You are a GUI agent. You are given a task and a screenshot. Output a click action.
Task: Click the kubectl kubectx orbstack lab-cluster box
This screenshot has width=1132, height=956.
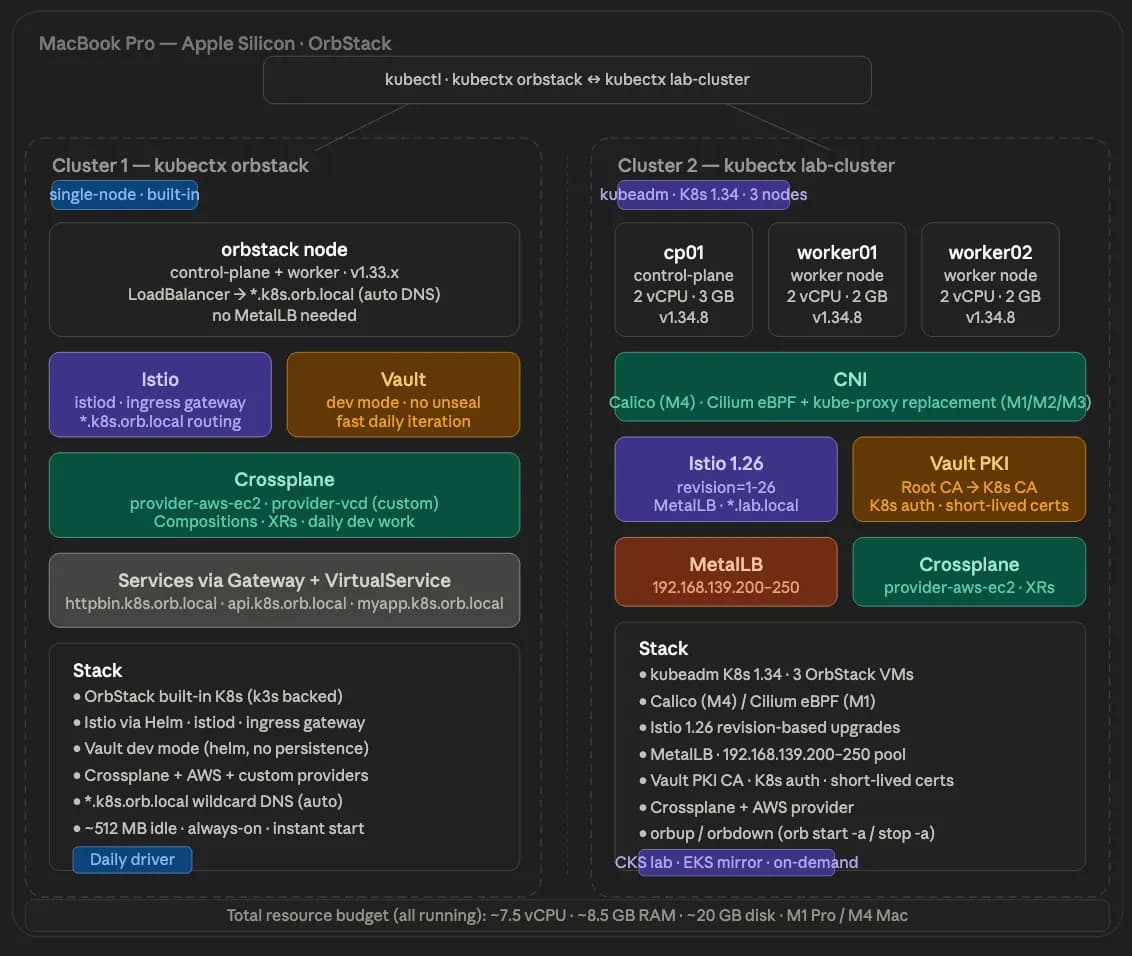pyautogui.click(x=567, y=79)
